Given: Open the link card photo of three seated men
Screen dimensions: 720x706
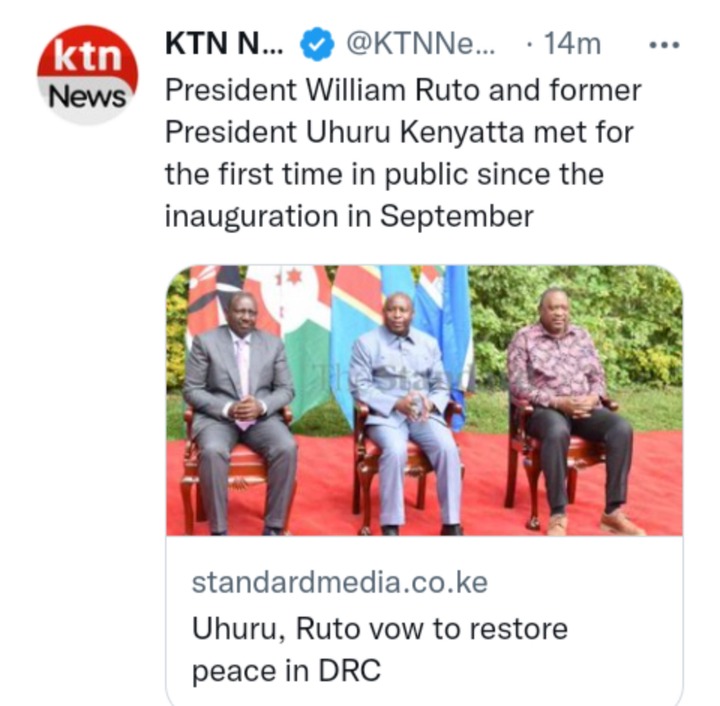Looking at the screenshot, I should tap(424, 400).
